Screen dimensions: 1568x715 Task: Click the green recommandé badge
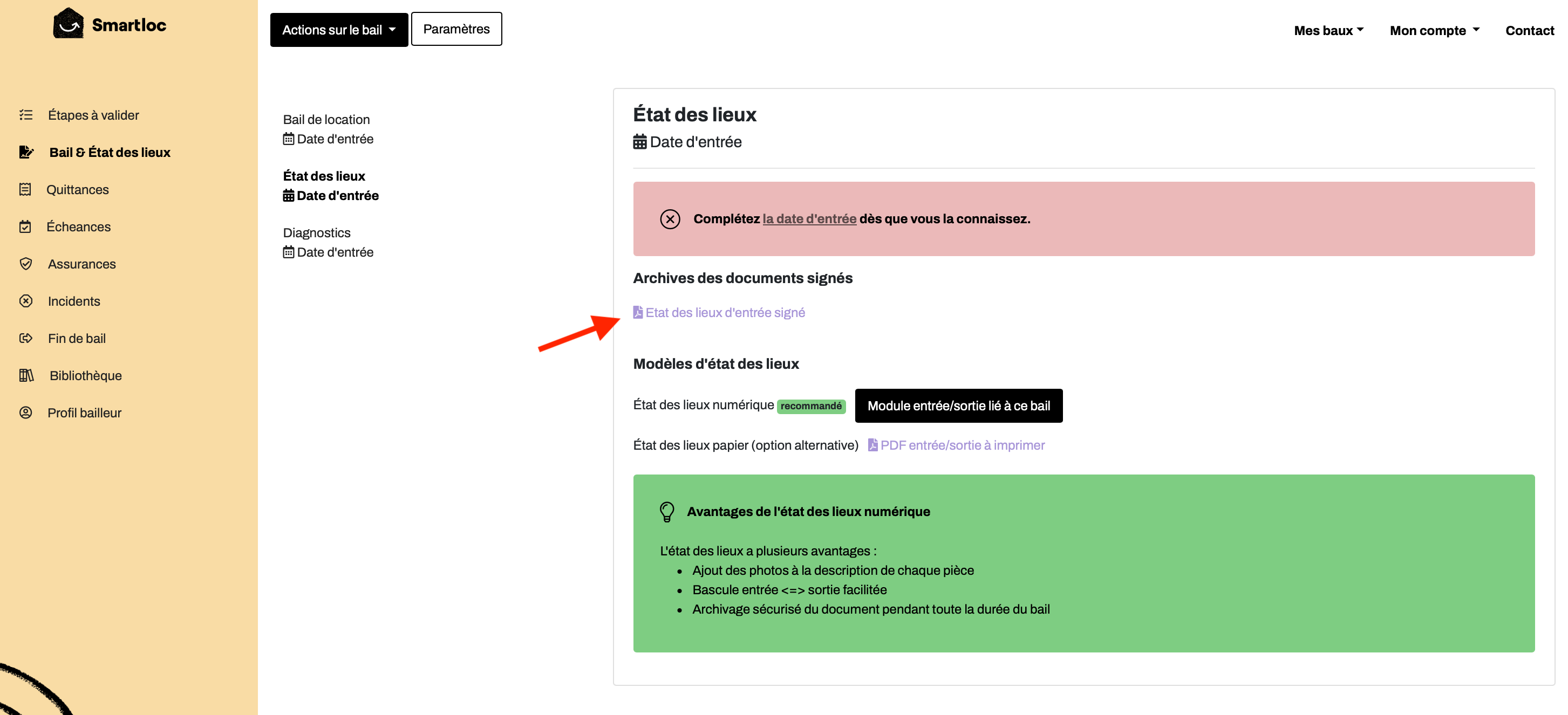(x=811, y=406)
